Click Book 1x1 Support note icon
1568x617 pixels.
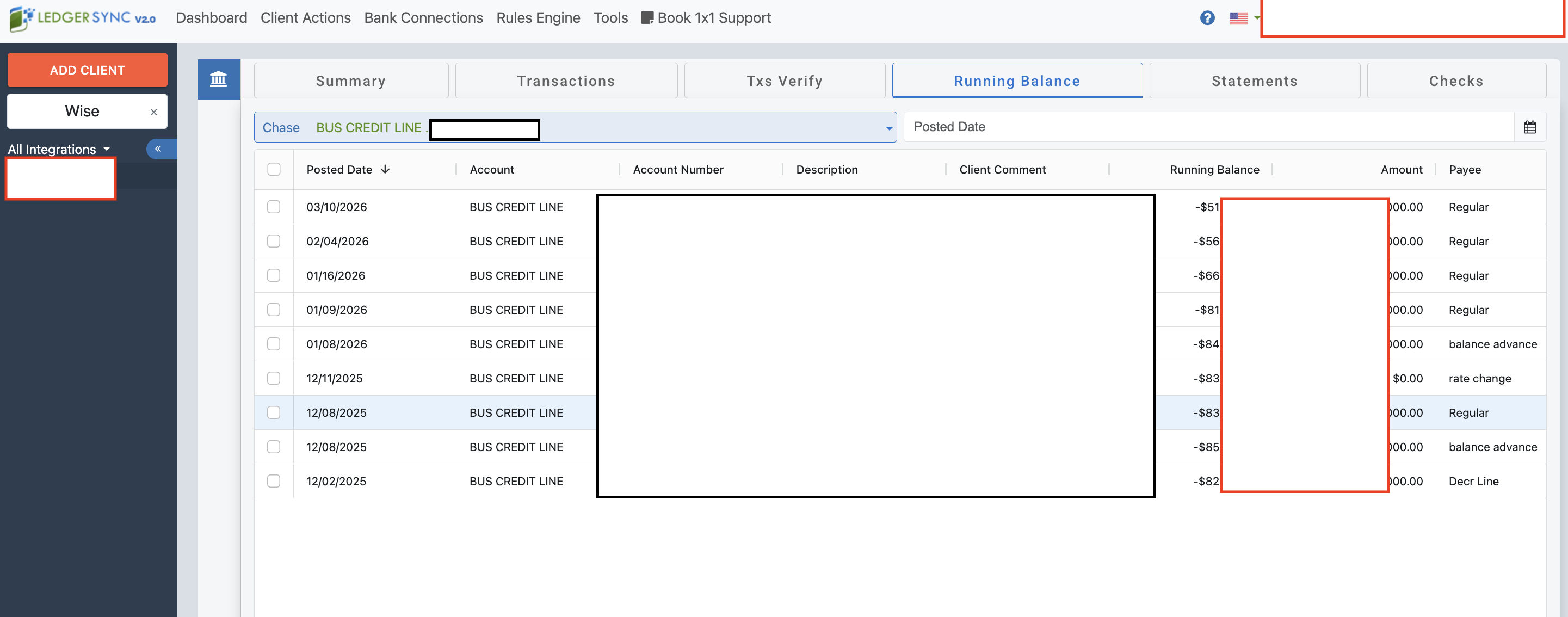tap(646, 18)
